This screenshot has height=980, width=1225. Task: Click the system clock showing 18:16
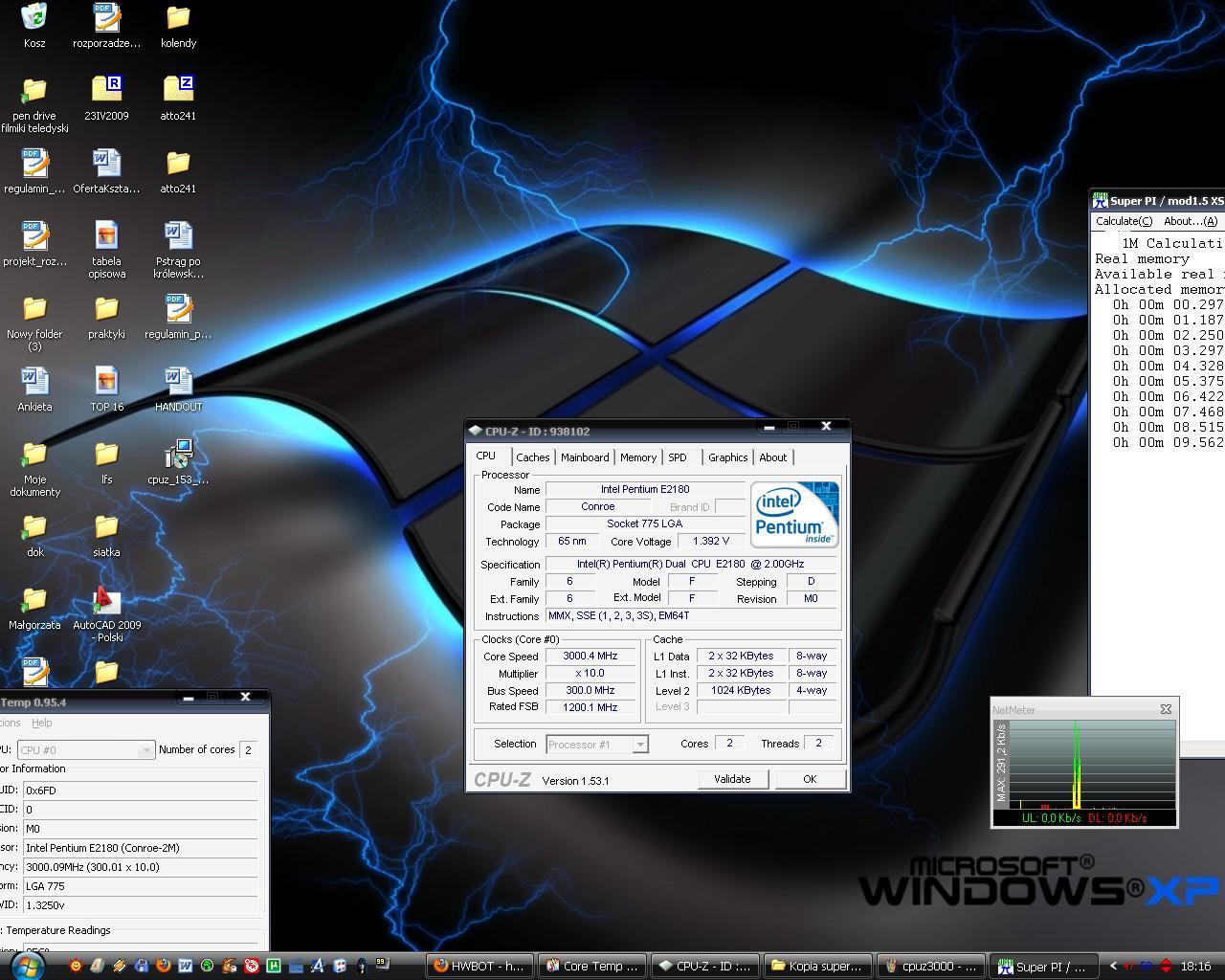point(1196,967)
